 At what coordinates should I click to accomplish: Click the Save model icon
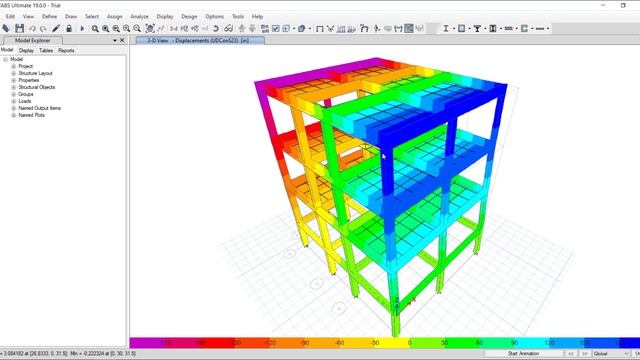[19, 28]
